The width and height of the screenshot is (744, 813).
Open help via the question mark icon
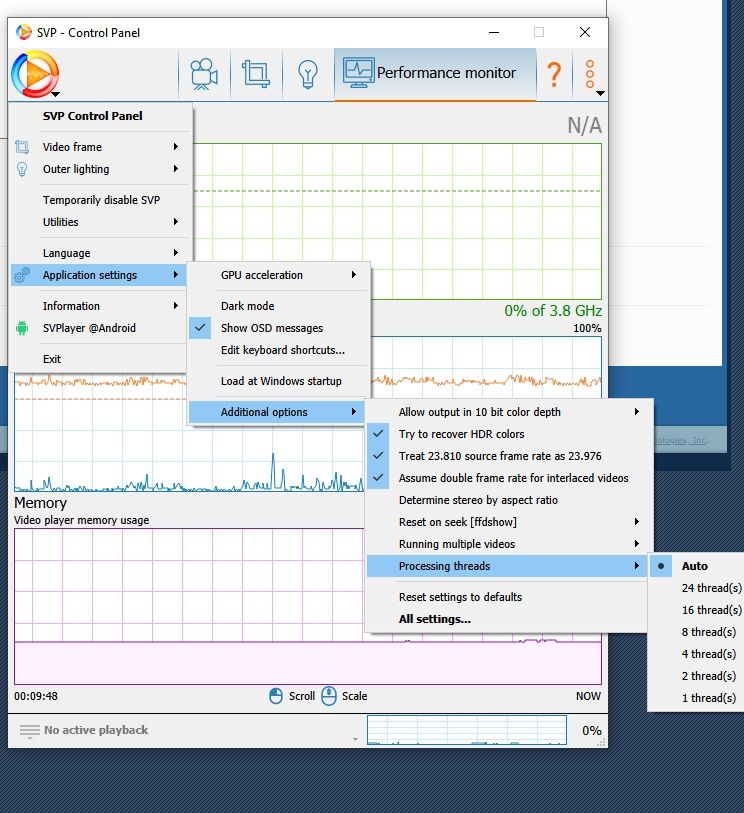click(x=553, y=74)
